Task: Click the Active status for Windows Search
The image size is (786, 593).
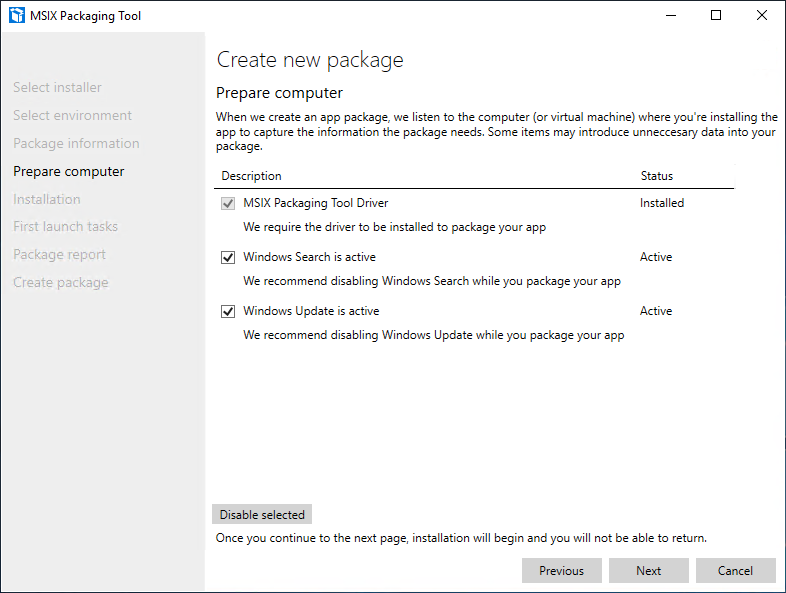Action: [656, 257]
